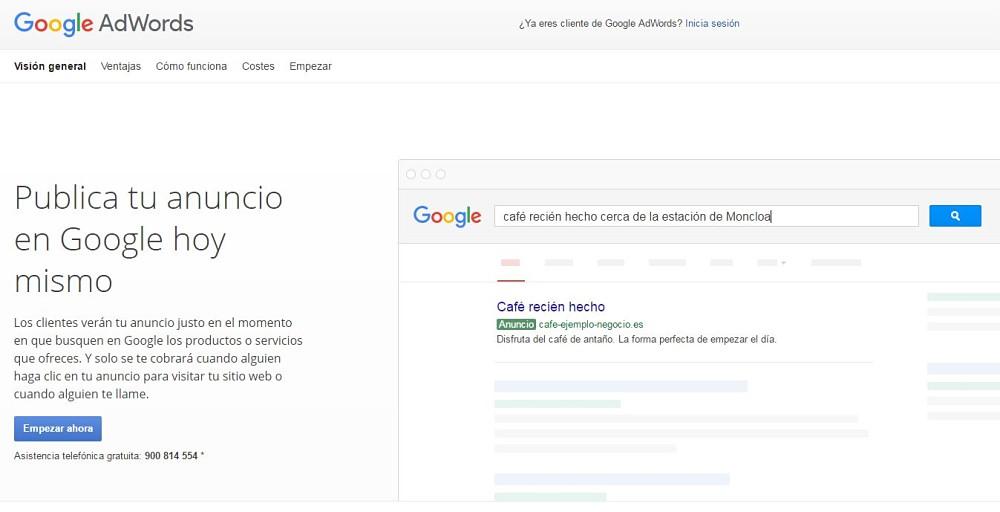Click the mockup search field with café query
This screenshot has width=1000, height=512.
[706, 216]
